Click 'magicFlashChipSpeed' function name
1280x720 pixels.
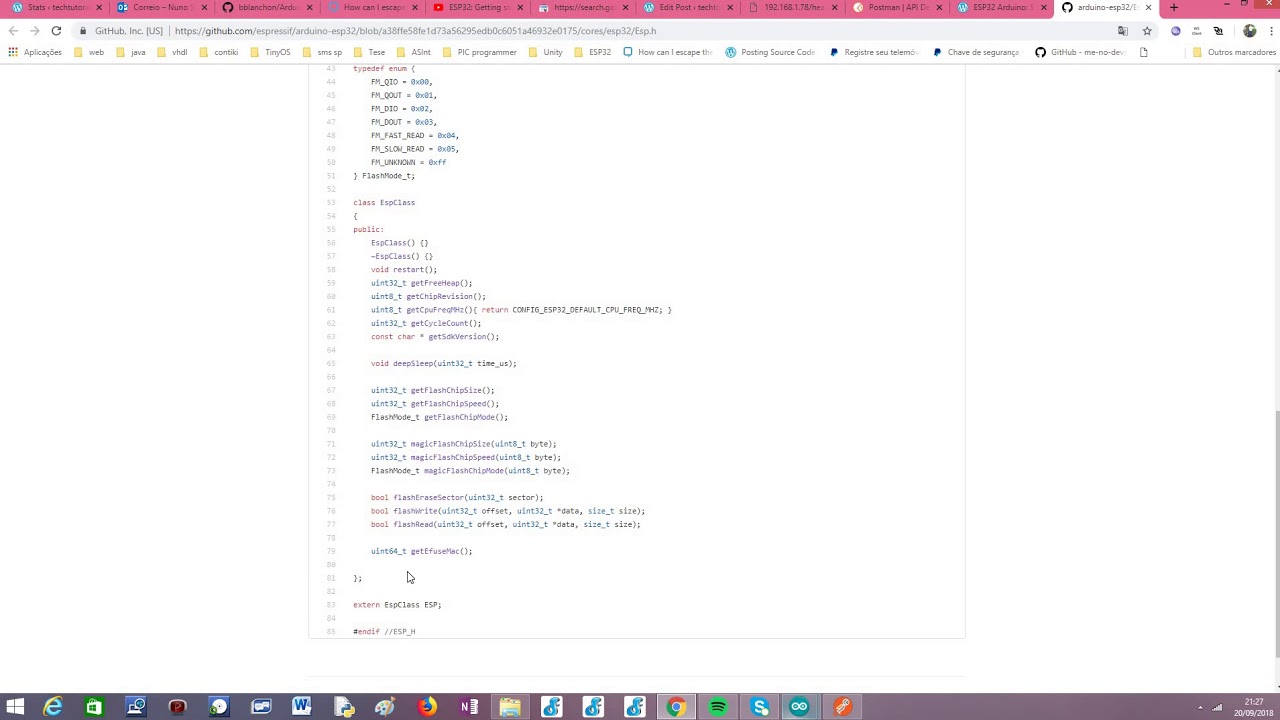[452, 458]
